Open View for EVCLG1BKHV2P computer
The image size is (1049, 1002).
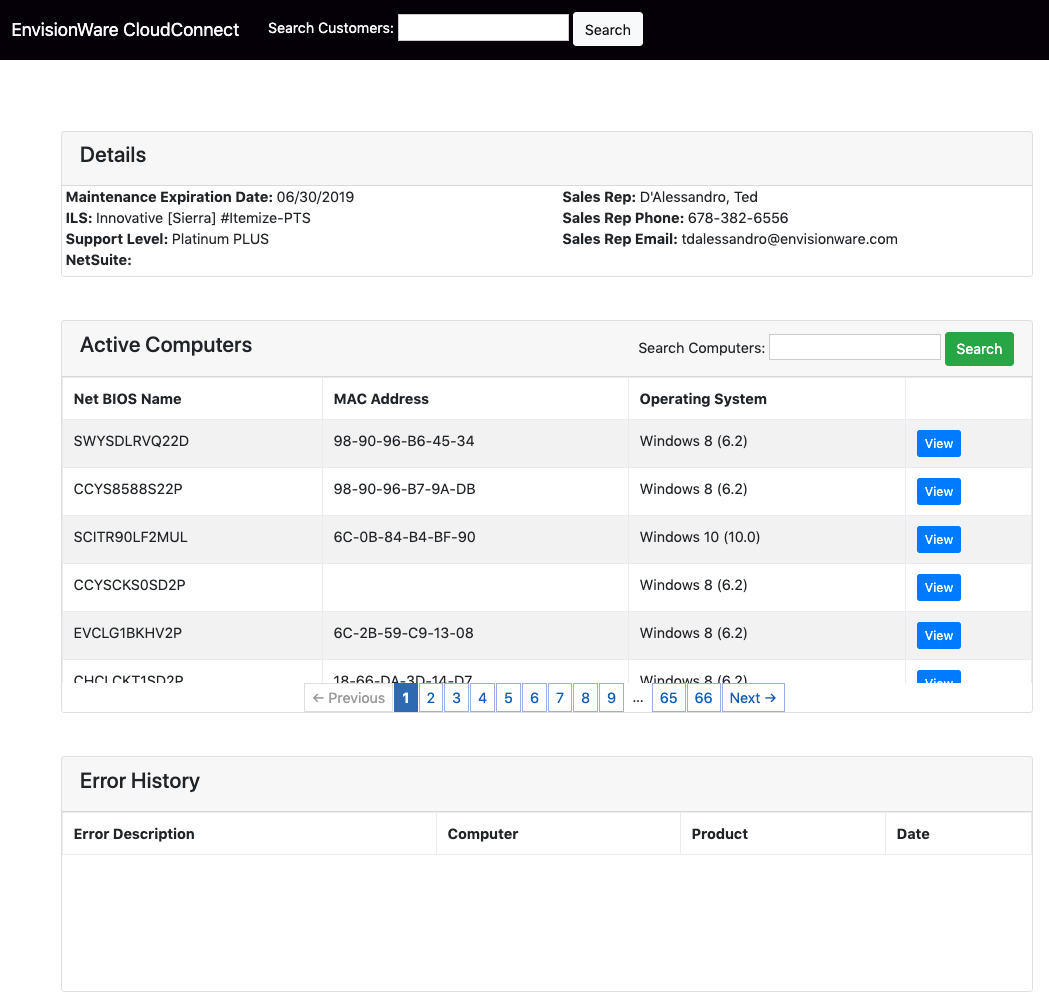pyautogui.click(x=938, y=636)
